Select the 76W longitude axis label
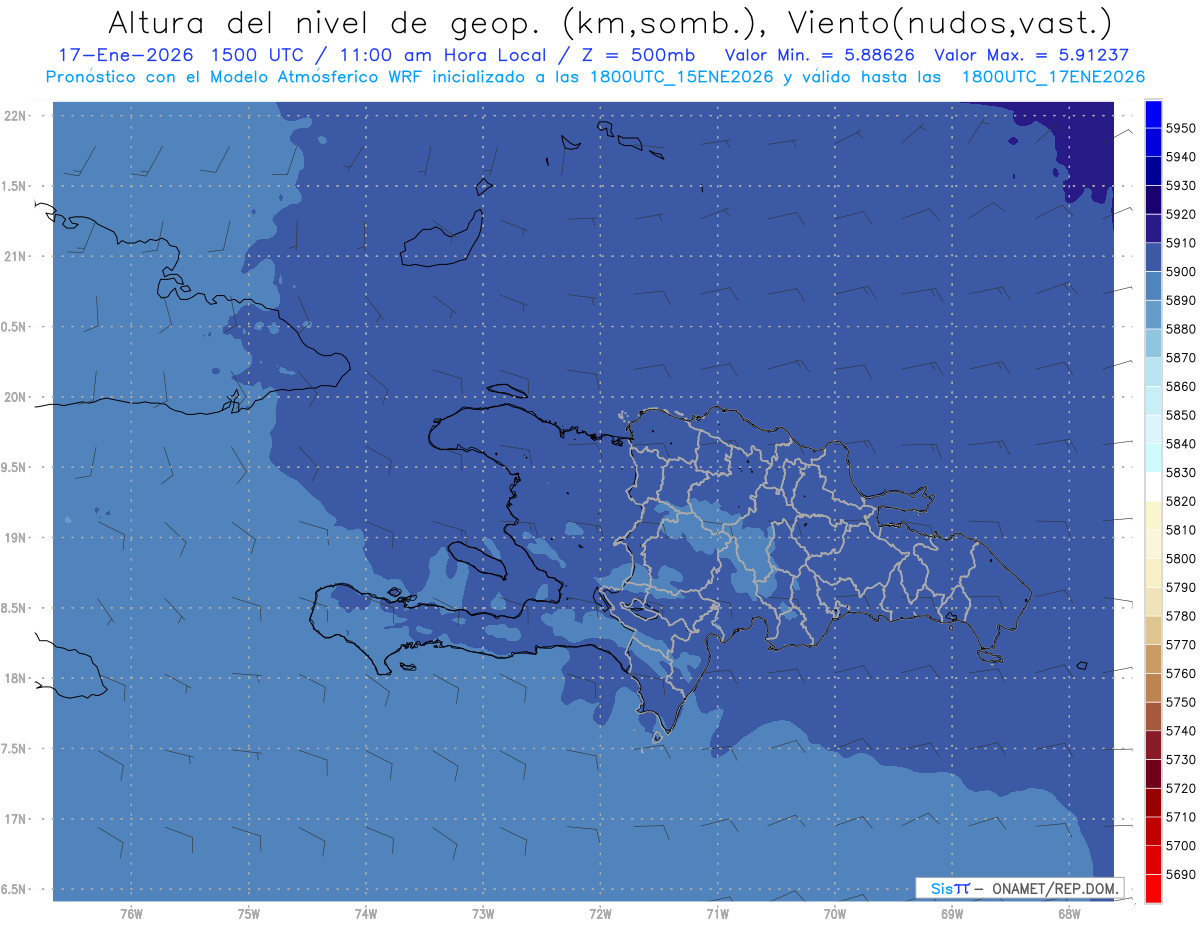The width and height of the screenshot is (1200, 927). (x=131, y=913)
